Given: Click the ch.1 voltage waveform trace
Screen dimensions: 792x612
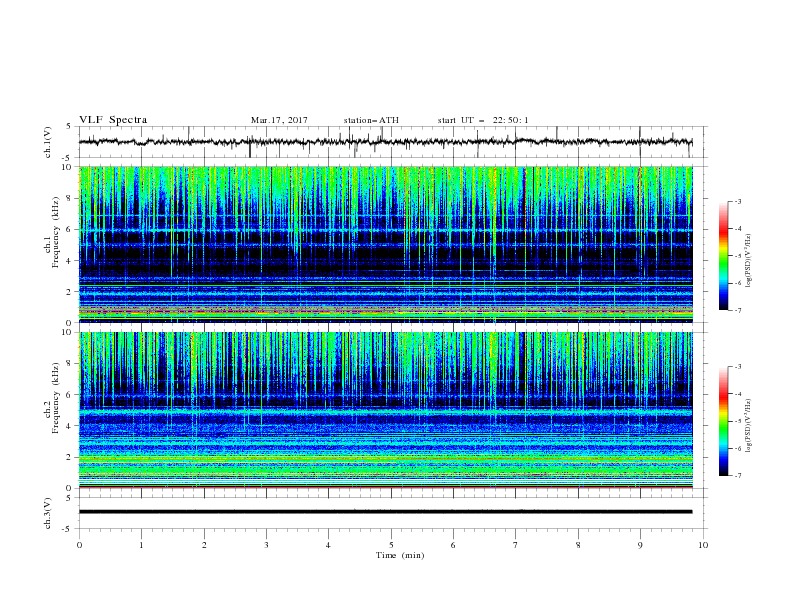Looking at the screenshot, I should [x=385, y=142].
